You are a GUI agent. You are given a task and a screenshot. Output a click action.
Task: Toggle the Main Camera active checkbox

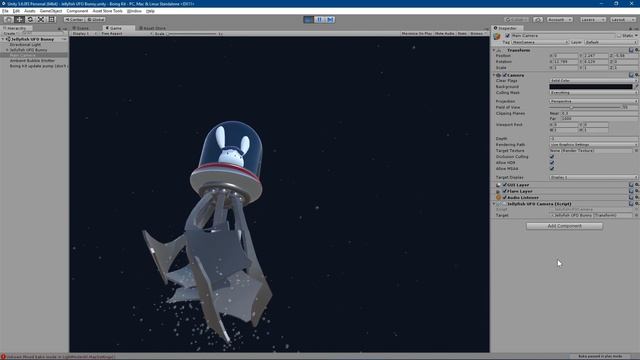click(507, 36)
